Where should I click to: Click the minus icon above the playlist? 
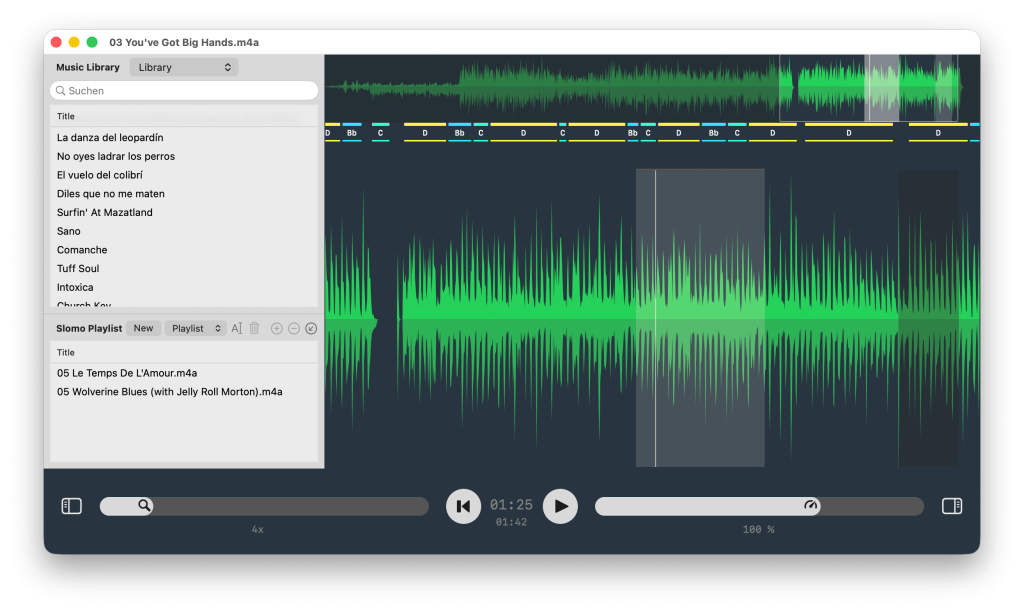pyautogui.click(x=294, y=328)
